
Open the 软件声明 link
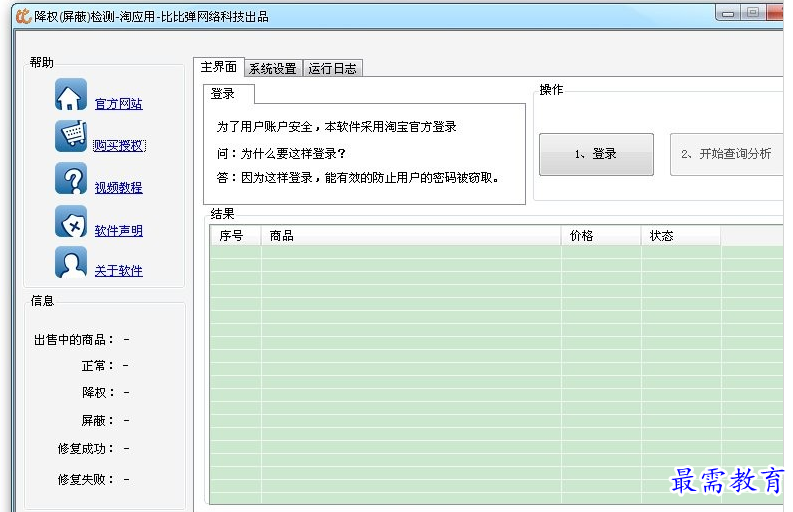tap(118, 231)
